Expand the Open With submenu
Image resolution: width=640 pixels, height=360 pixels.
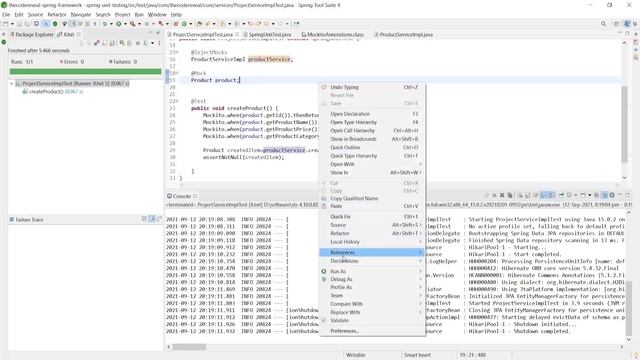pos(372,164)
